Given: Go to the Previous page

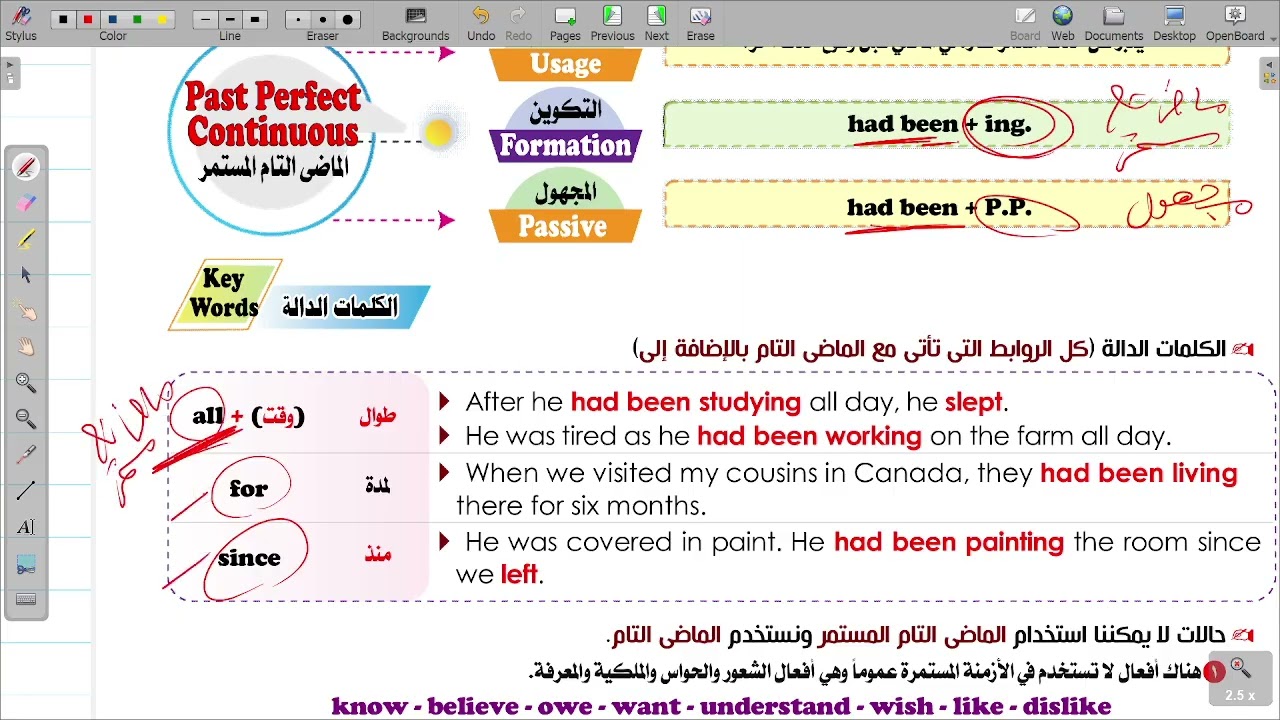Looking at the screenshot, I should click(x=612, y=23).
